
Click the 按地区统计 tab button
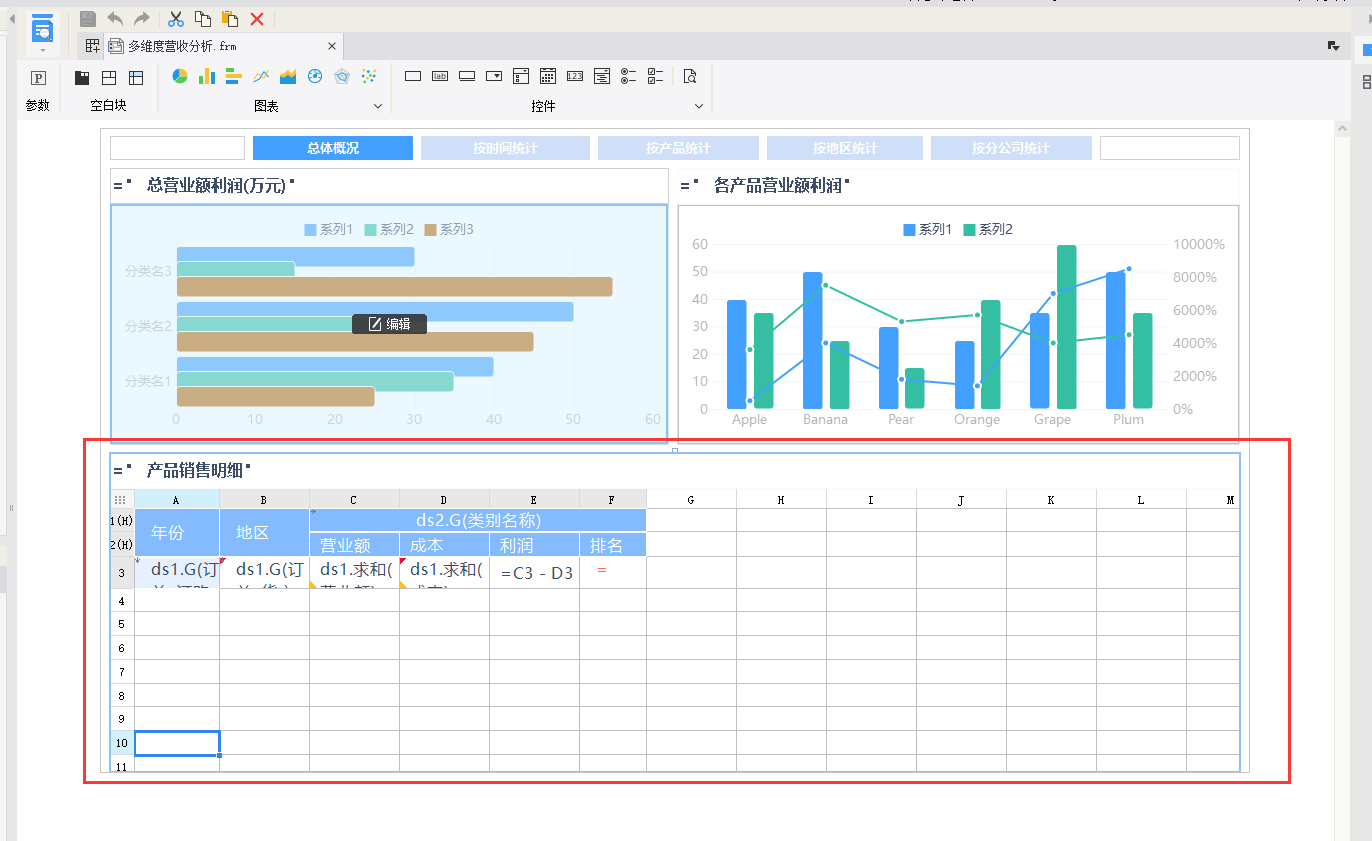845,148
